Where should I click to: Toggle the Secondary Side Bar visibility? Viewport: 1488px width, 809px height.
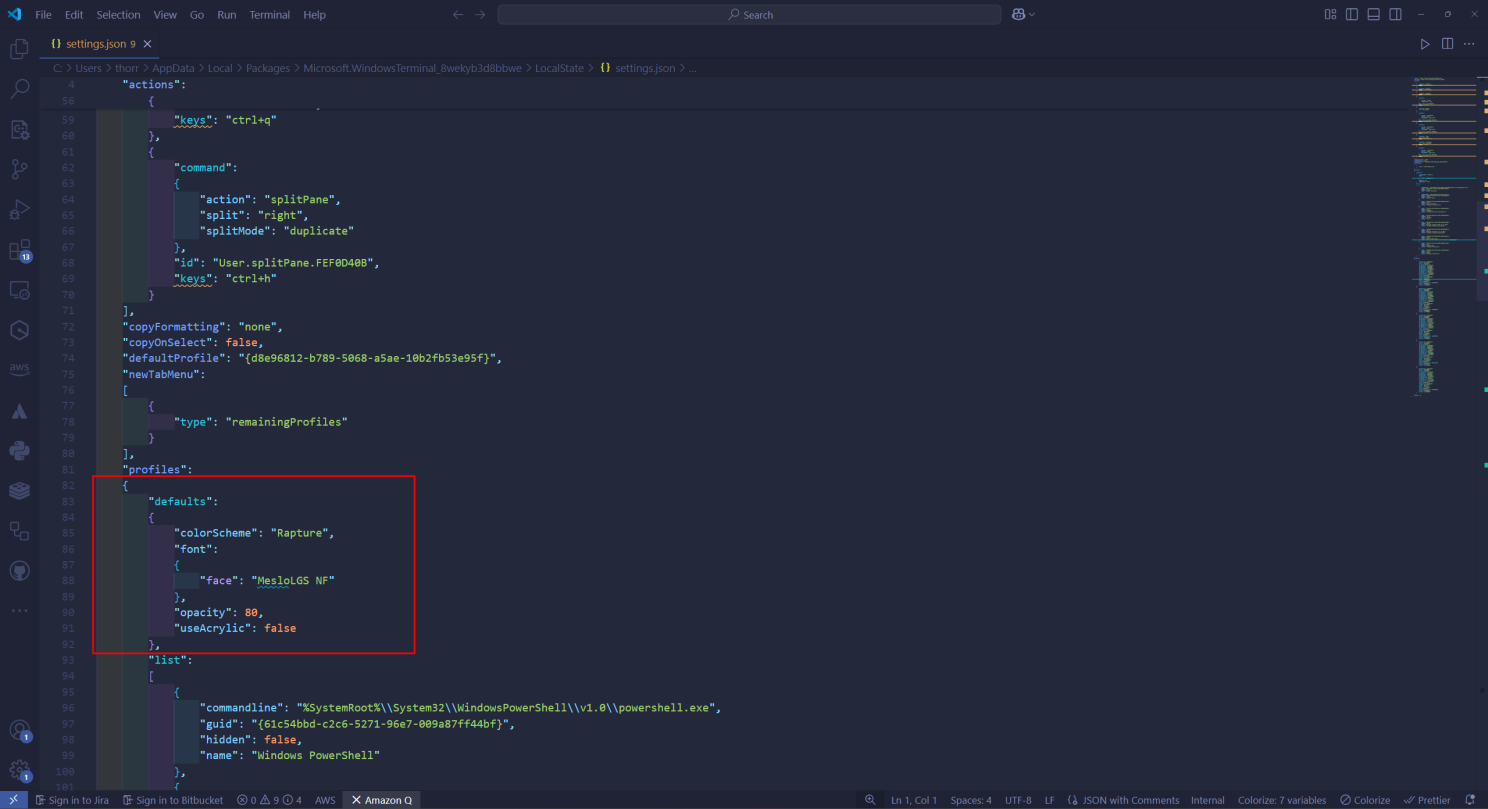[x=1395, y=14]
